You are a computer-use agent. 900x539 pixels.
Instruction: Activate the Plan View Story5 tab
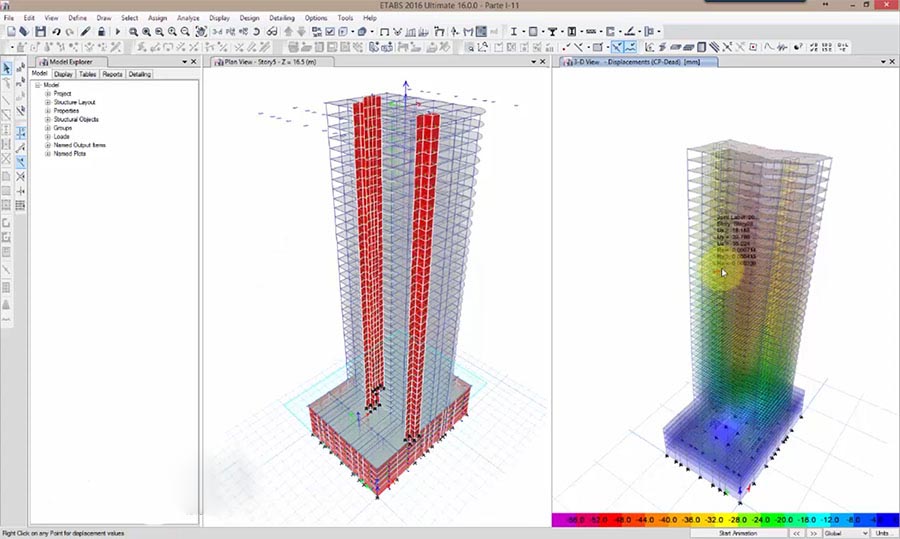(270, 61)
